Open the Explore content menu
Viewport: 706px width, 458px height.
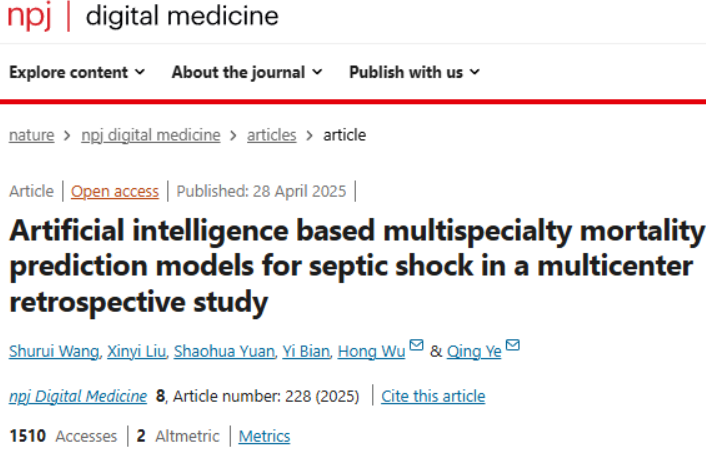coord(69,72)
